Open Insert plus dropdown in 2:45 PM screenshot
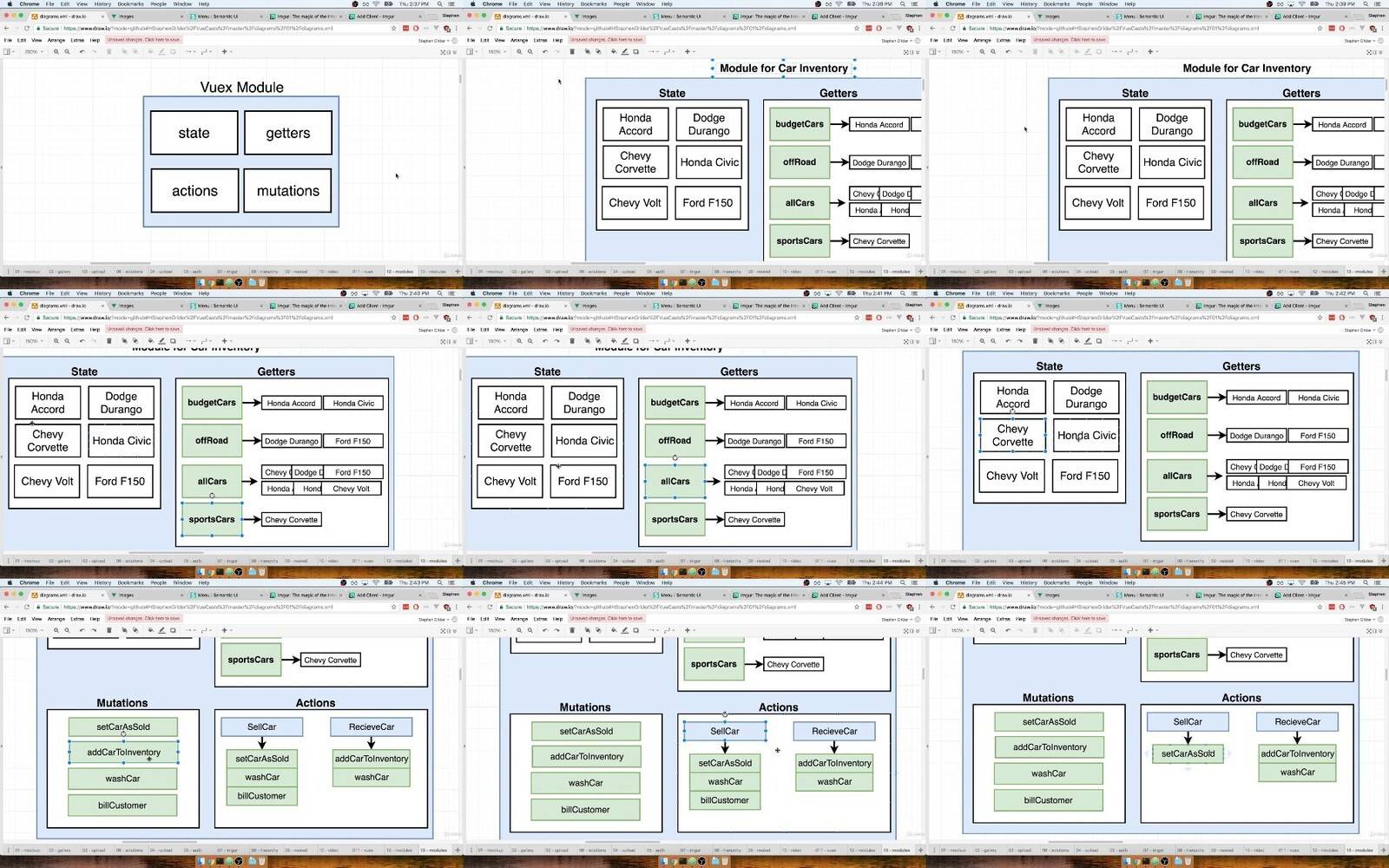Screen dimensions: 1389x868 (1153, 630)
